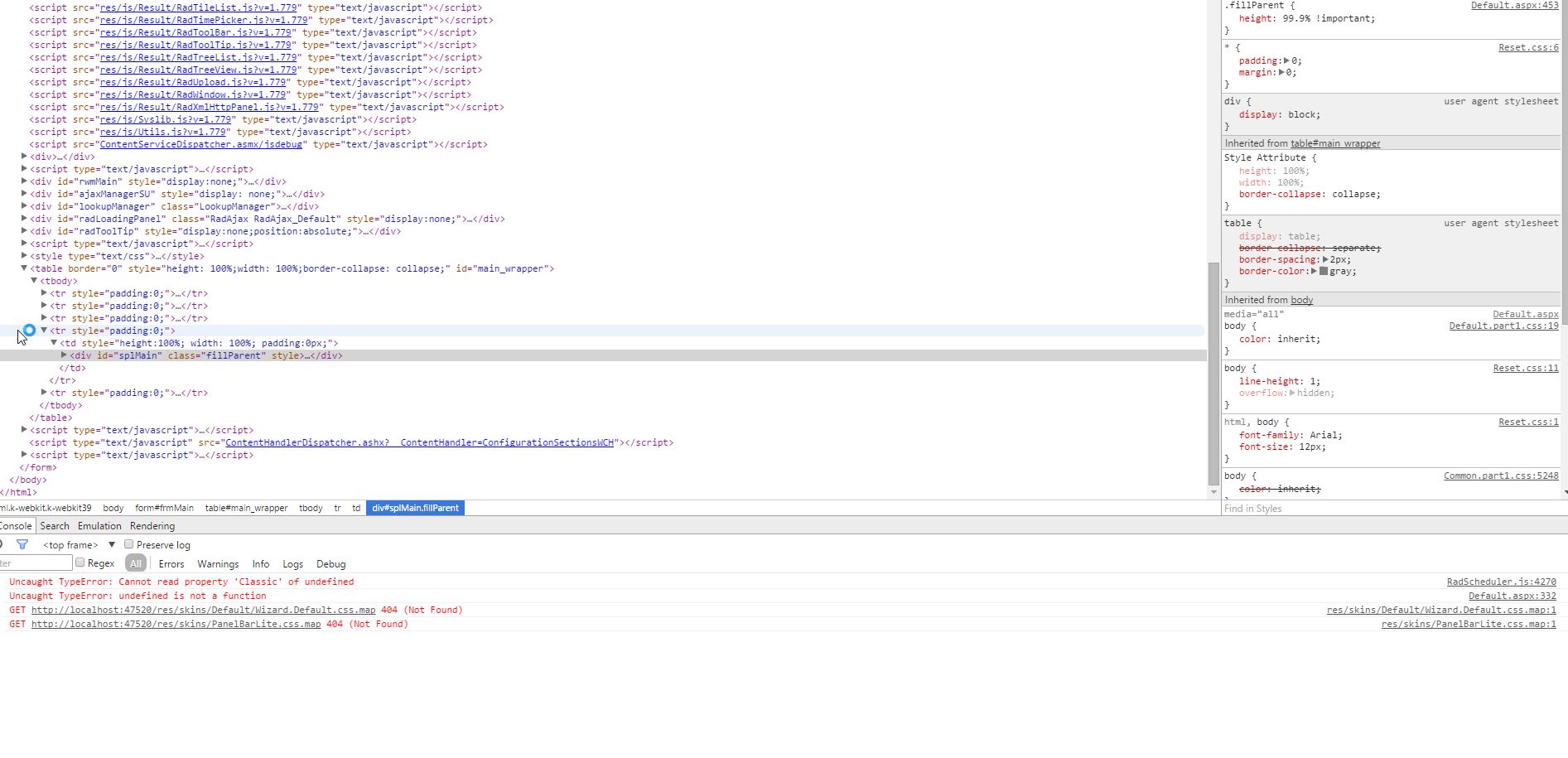Expand the padding shorthand arrow in Styles
Image resolution: width=1568 pixels, height=758 pixels.
click(1286, 60)
